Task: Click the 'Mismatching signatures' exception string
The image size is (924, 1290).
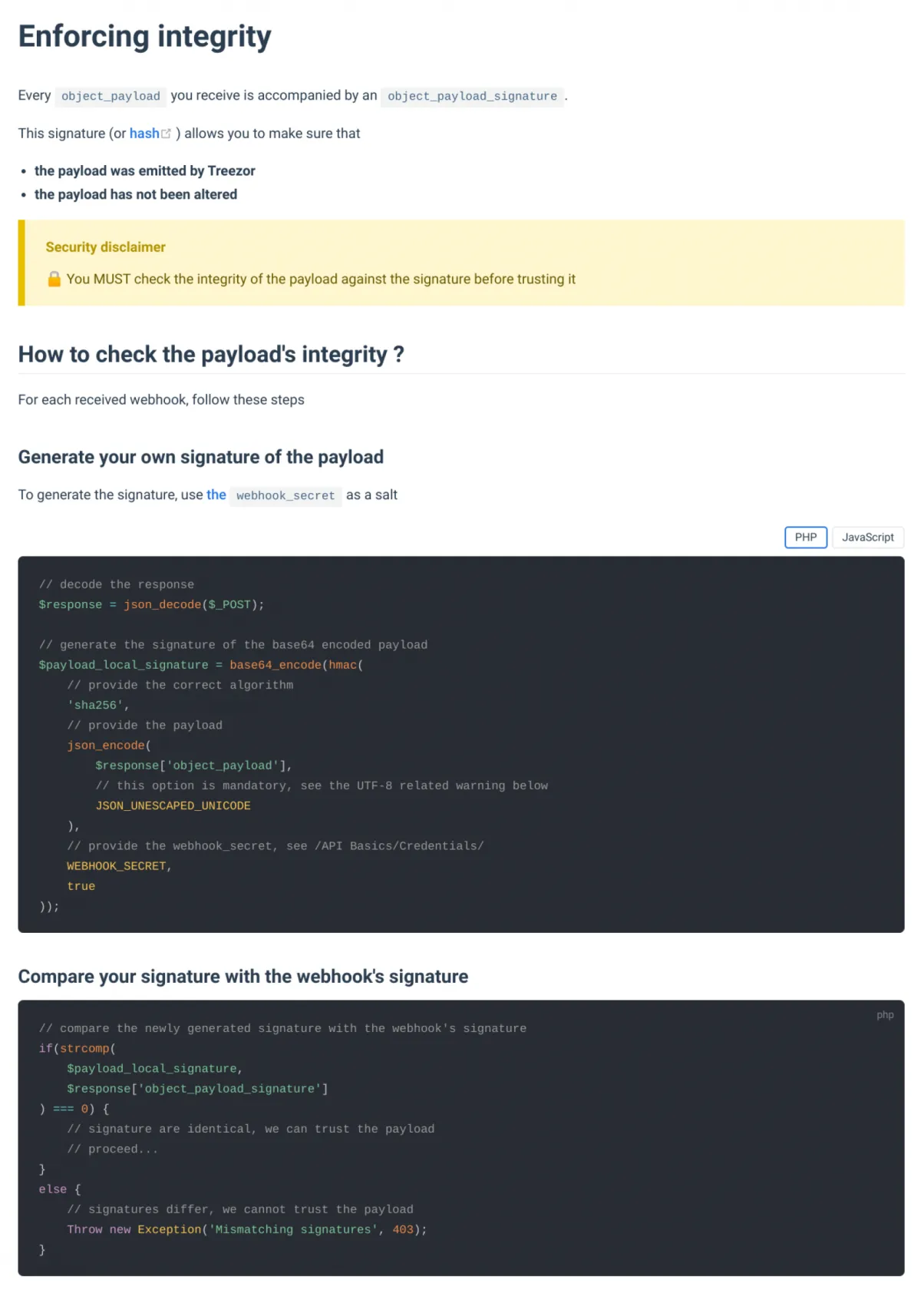Action: tap(294, 1229)
